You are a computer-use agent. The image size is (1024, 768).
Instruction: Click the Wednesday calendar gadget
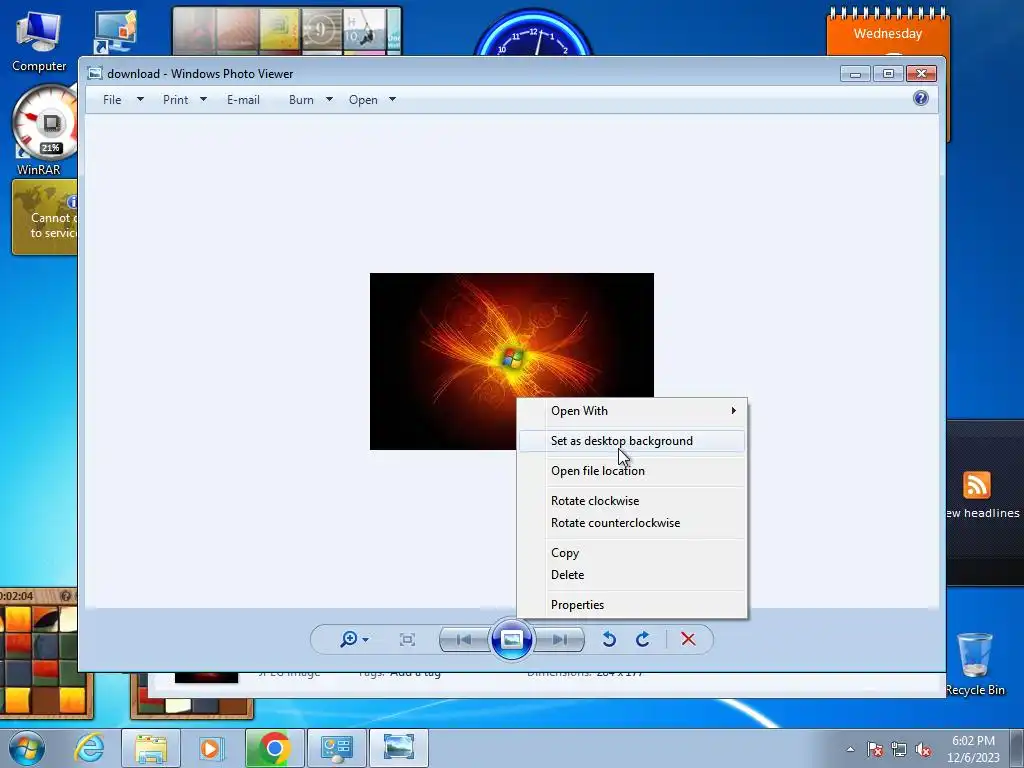pyautogui.click(x=888, y=31)
